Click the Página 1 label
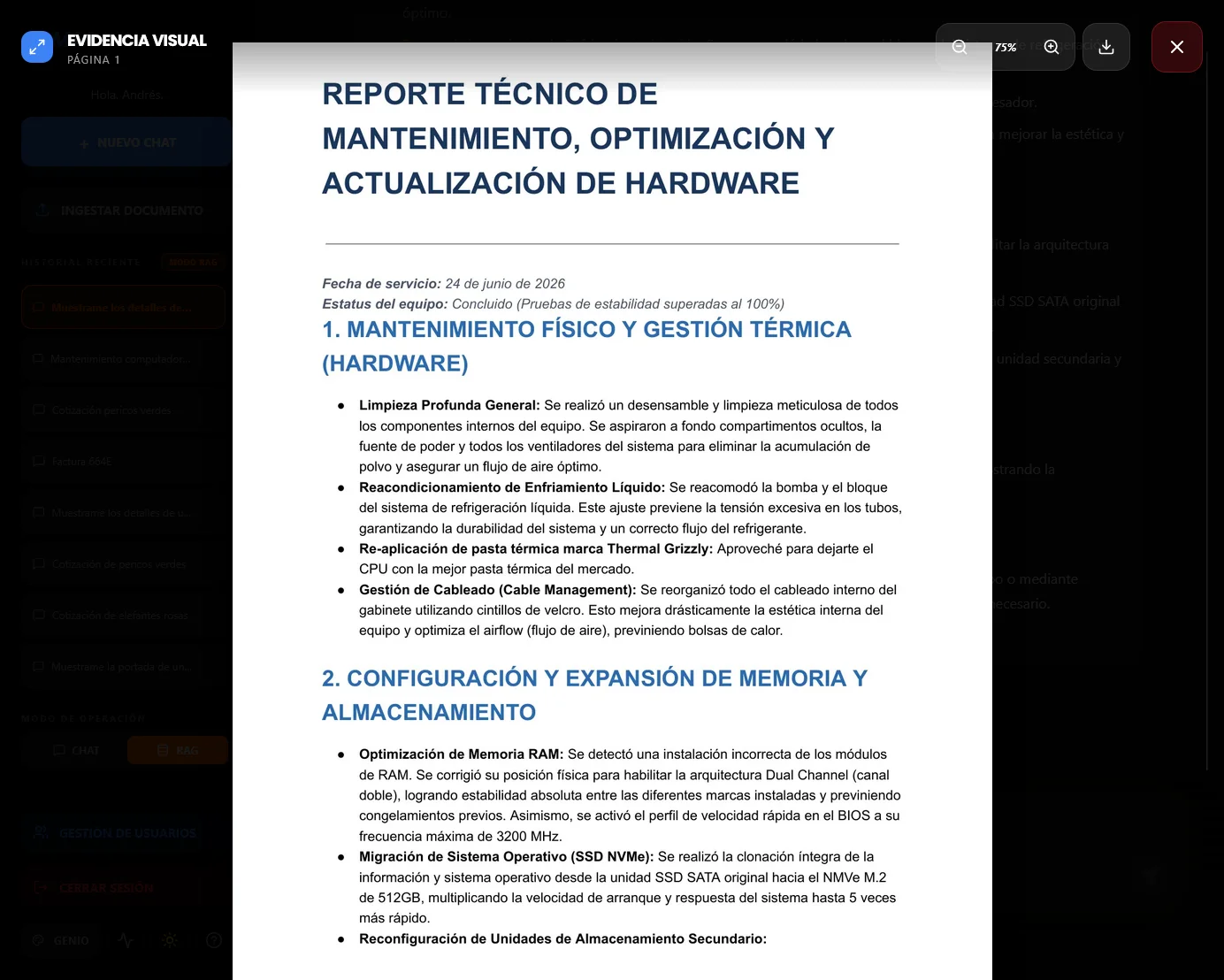This screenshot has width=1224, height=980. click(x=94, y=60)
